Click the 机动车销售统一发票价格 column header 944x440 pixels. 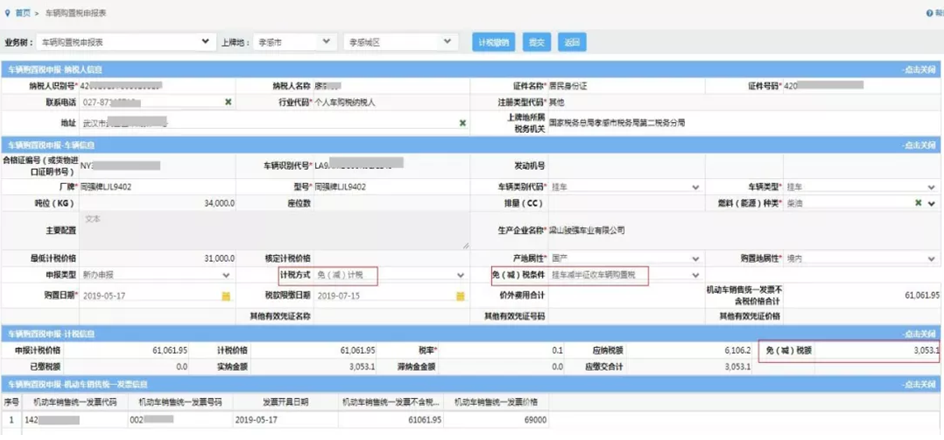pos(496,403)
